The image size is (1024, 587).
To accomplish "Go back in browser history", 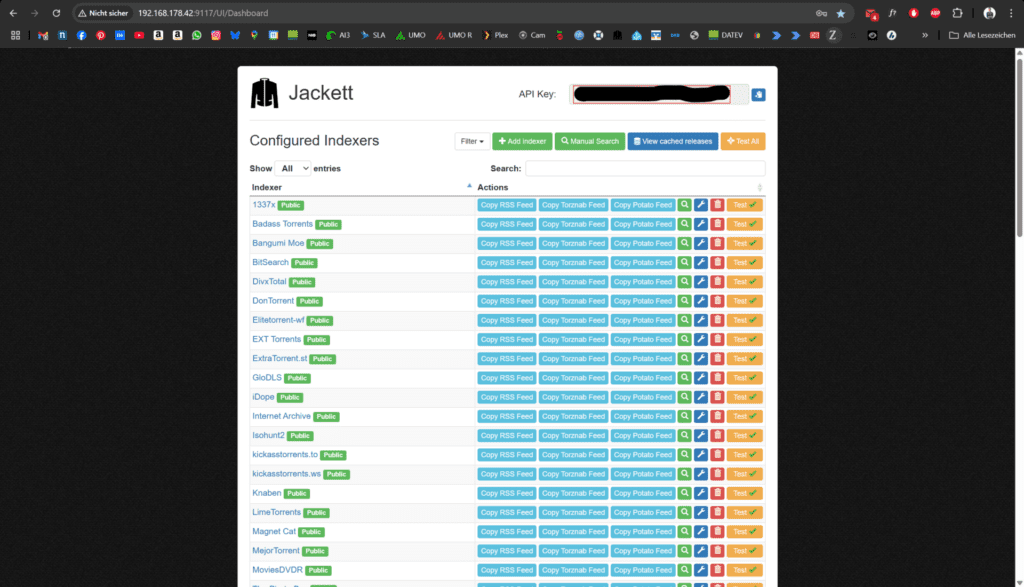I will click(x=13, y=13).
